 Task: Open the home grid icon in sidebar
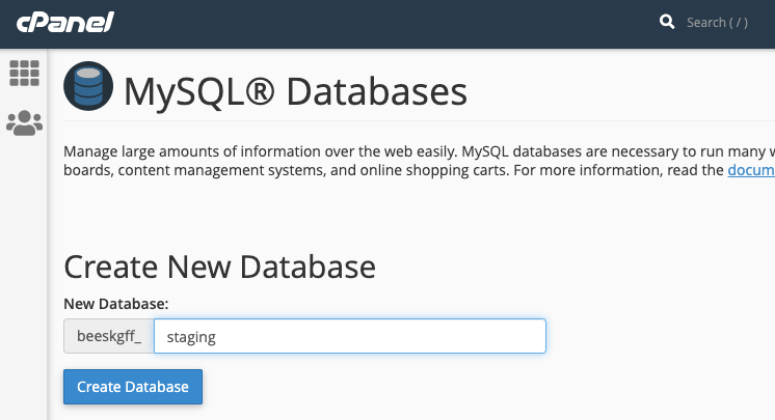(24, 73)
